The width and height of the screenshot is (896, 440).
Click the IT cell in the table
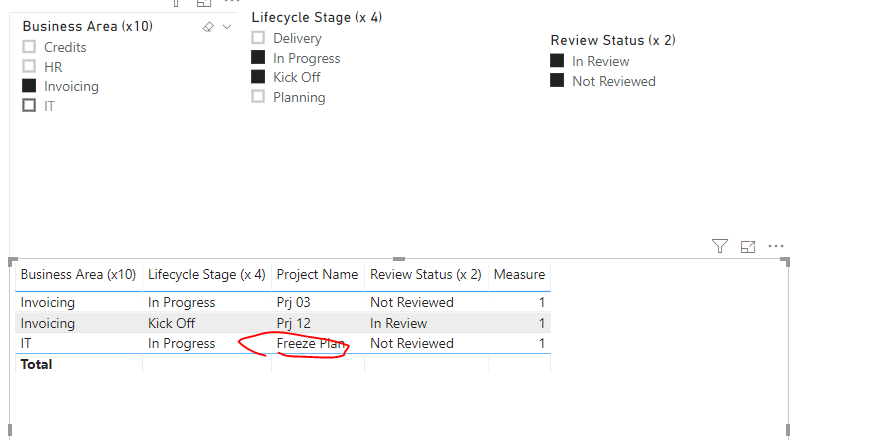tap(26, 343)
